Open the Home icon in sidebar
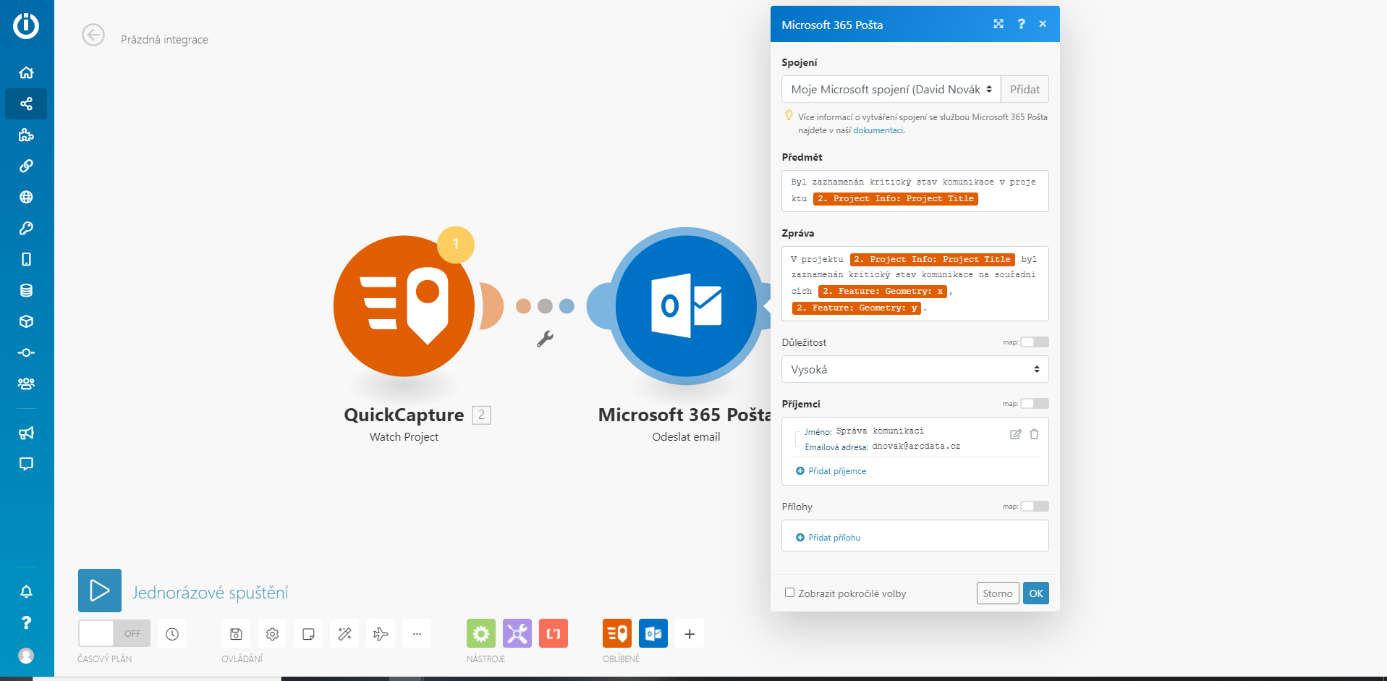Screen dimensions: 1387x681 [x=26, y=72]
